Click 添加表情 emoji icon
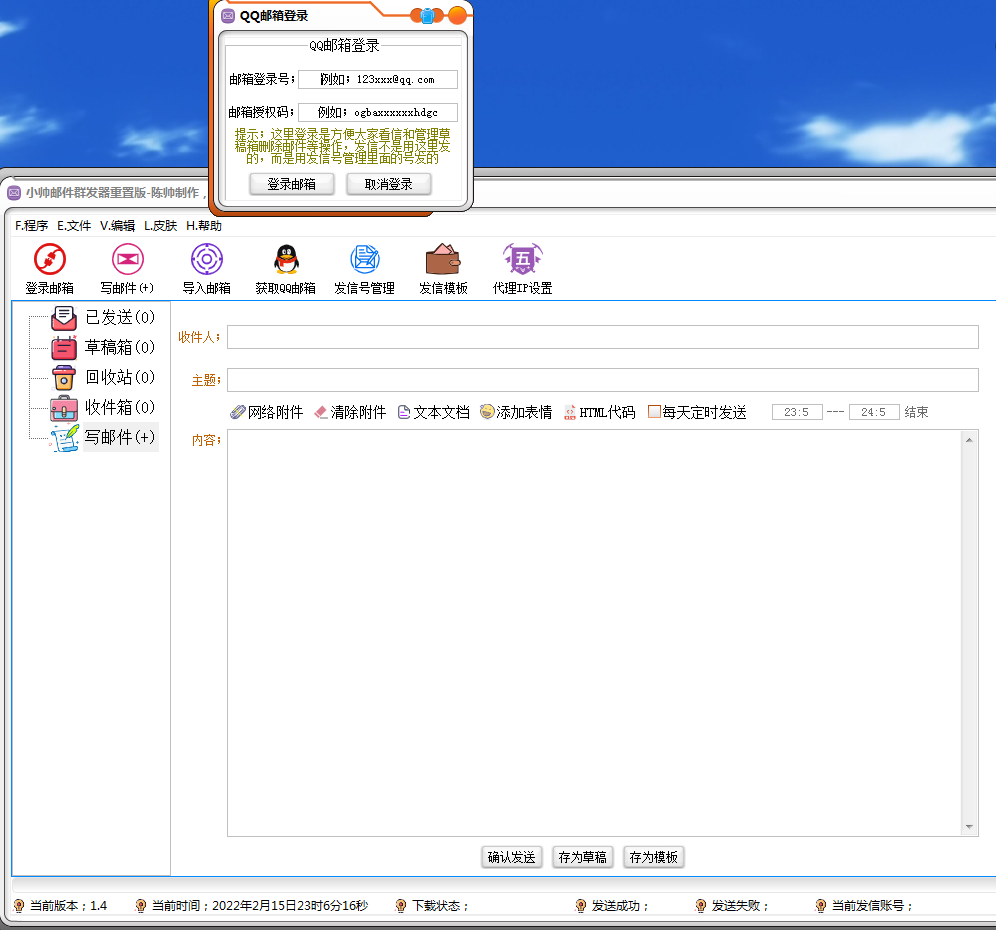 tap(488, 412)
